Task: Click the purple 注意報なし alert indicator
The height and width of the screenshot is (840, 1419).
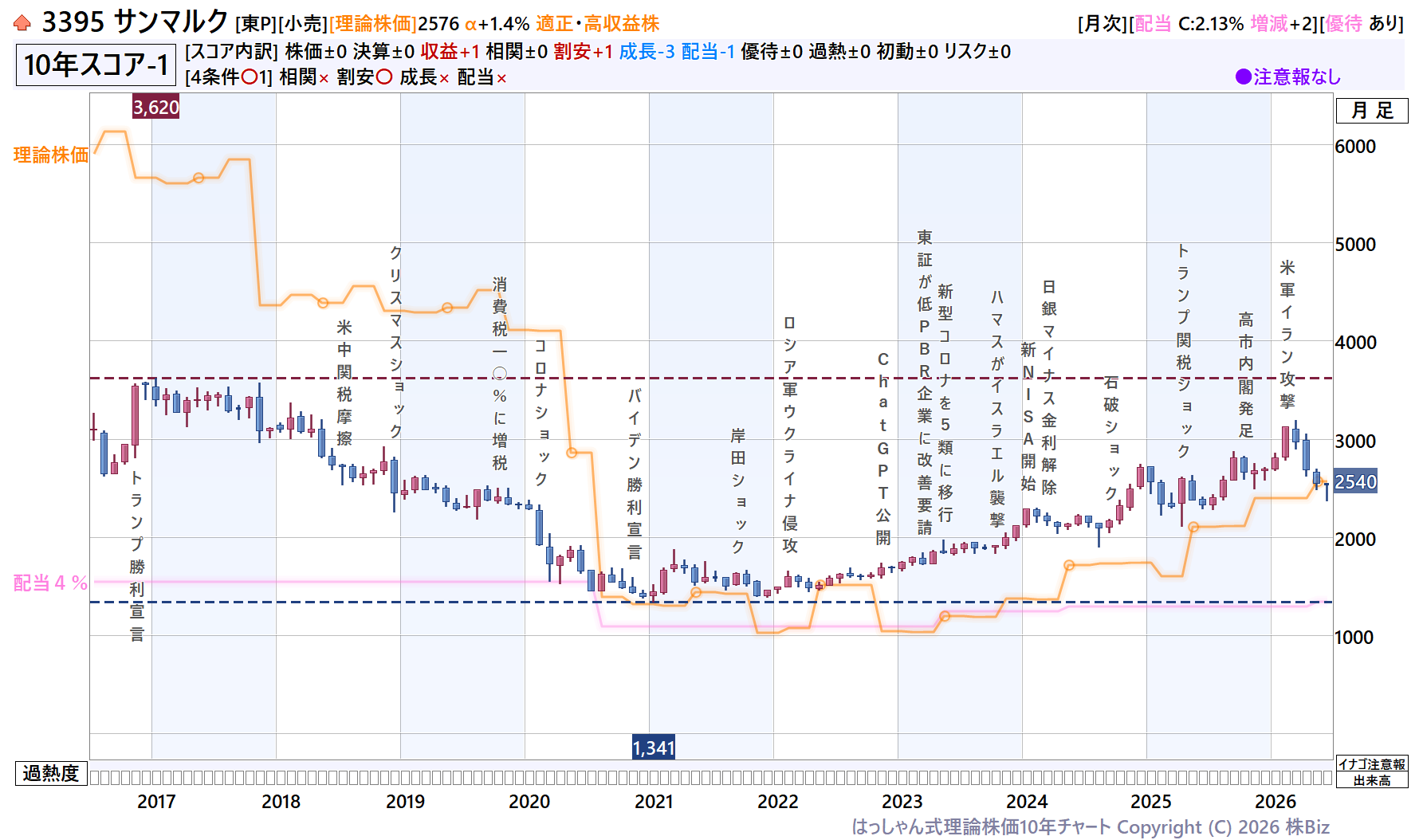Action: (1288, 77)
